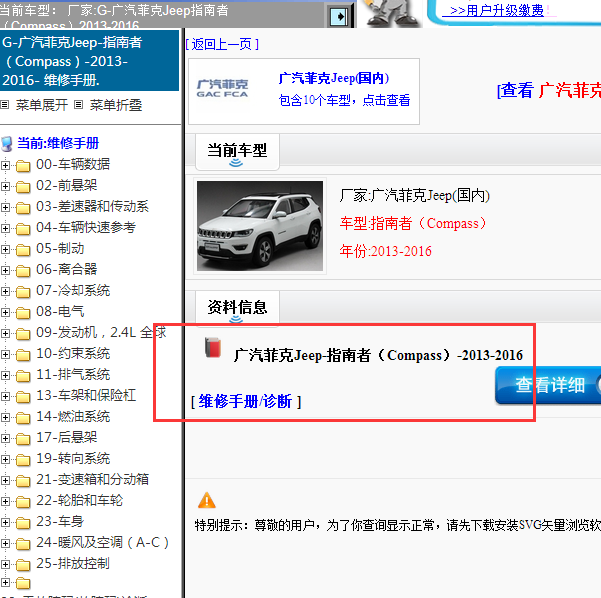This screenshot has height=598, width=601.
Task: Expand the 22-轮胎和车轮 tree node
Action: (5, 501)
